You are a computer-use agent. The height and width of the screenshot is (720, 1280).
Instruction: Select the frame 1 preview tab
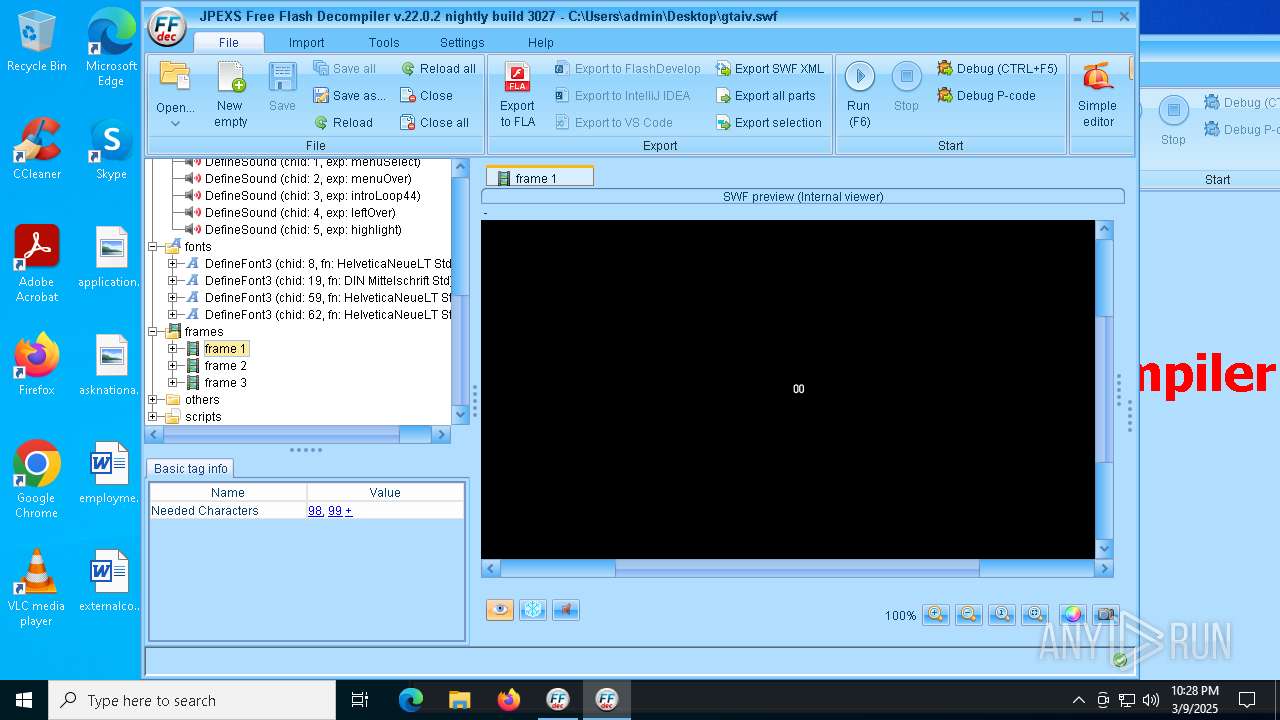coord(540,178)
